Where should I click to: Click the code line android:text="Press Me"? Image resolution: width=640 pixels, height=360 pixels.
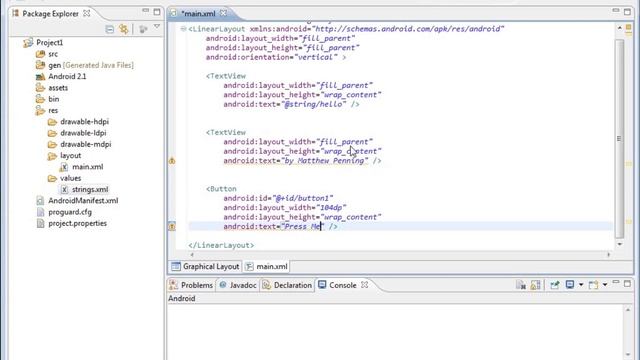[280, 227]
